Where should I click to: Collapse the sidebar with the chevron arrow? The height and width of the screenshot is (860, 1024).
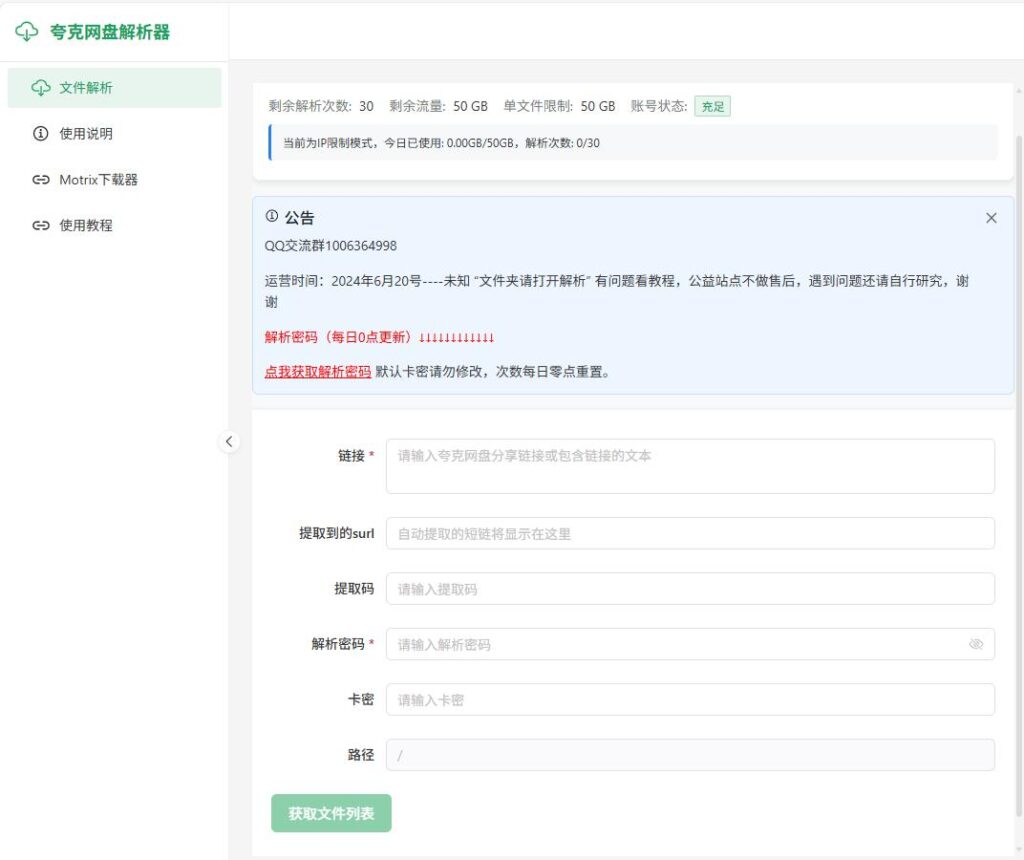(x=229, y=441)
